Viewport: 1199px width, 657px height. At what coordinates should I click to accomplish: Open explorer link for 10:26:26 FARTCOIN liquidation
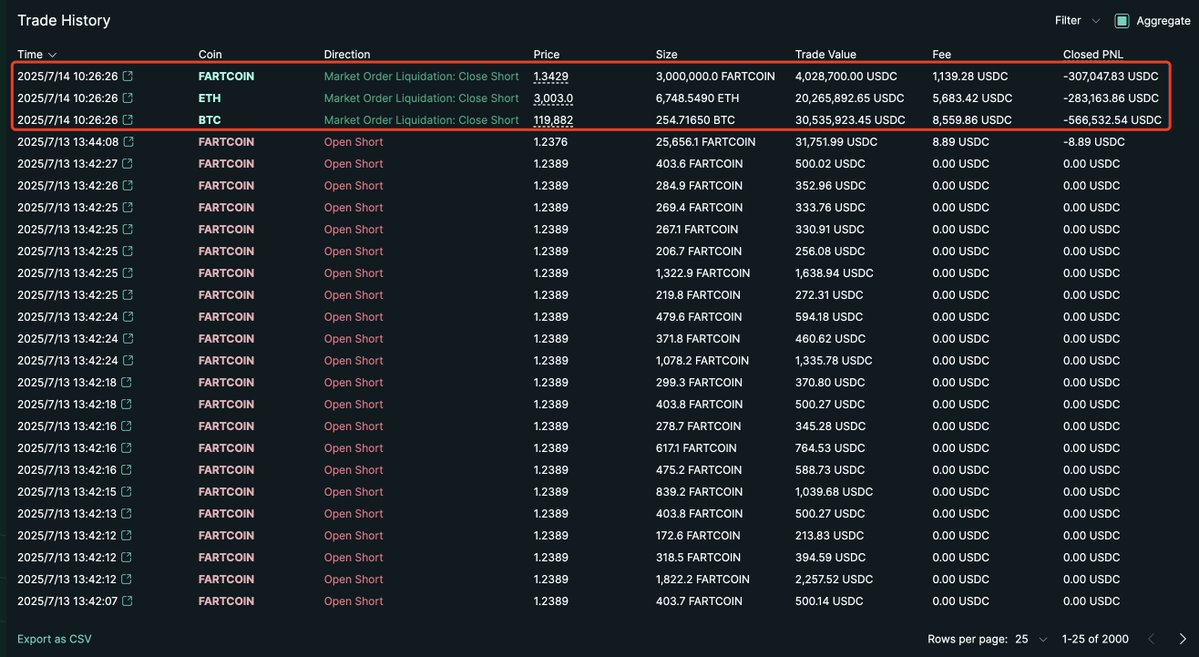[128, 76]
